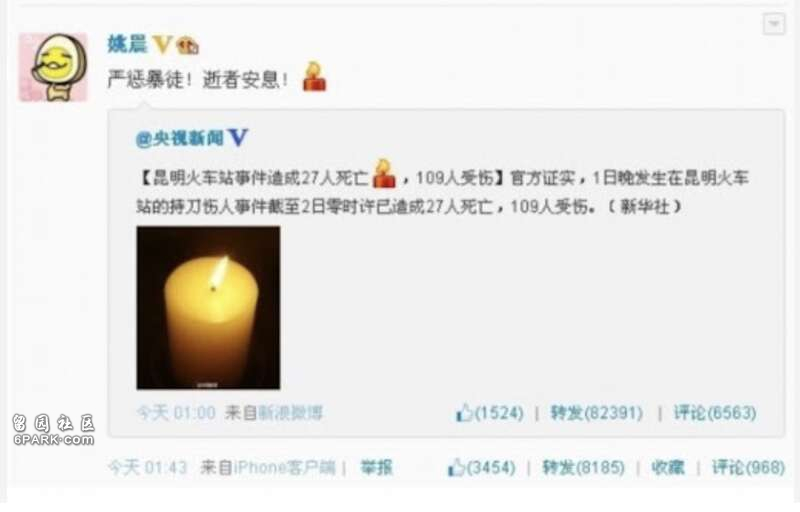800x512 pixels.
Task: Open the quoted post's 今天 01:00 timestamp
Action: 176,413
